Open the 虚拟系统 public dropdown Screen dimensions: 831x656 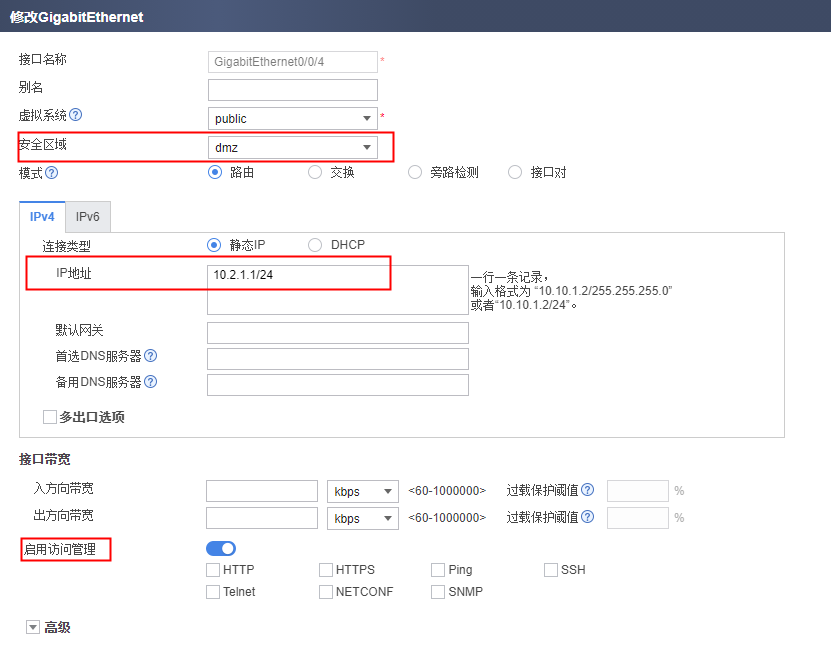click(x=293, y=118)
